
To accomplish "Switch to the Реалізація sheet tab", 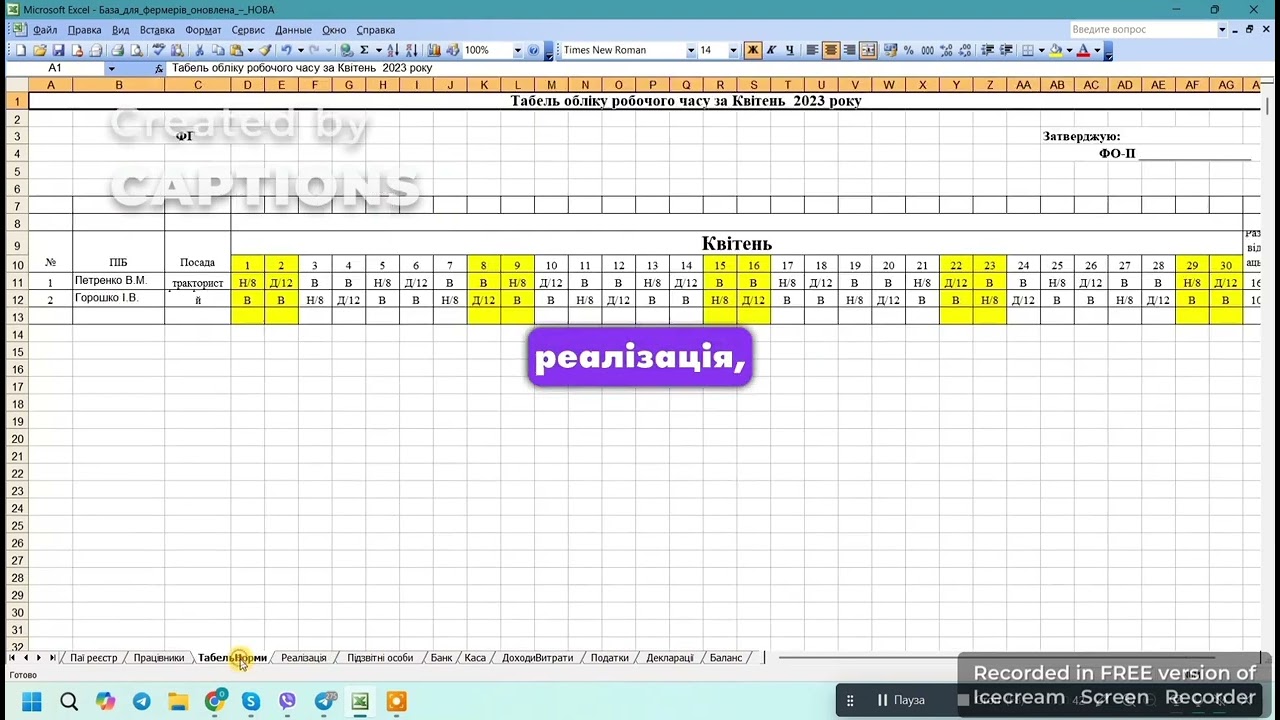I will click(303, 658).
